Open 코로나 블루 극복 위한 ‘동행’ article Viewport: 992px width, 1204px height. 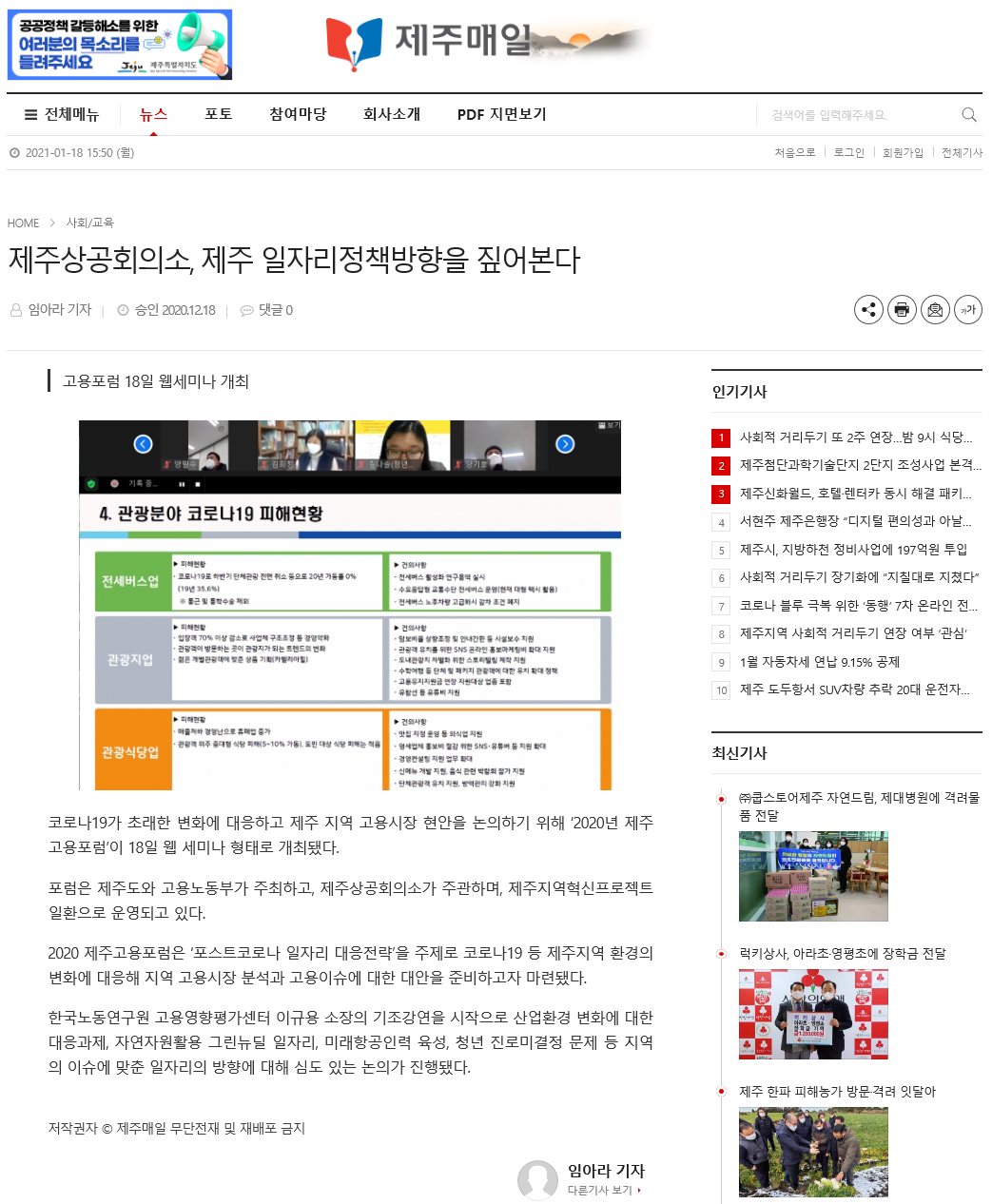click(x=859, y=606)
